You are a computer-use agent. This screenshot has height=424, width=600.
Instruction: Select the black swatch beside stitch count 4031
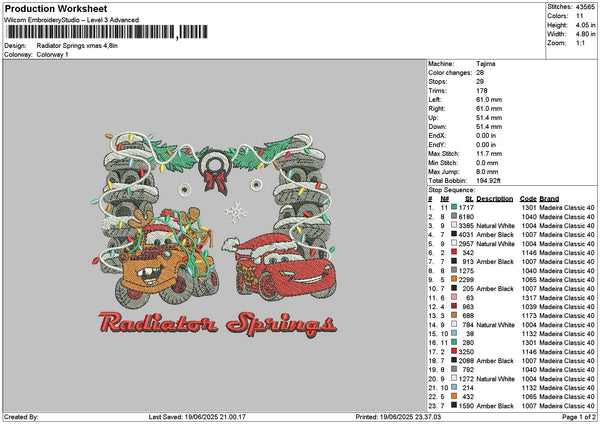tap(454, 235)
